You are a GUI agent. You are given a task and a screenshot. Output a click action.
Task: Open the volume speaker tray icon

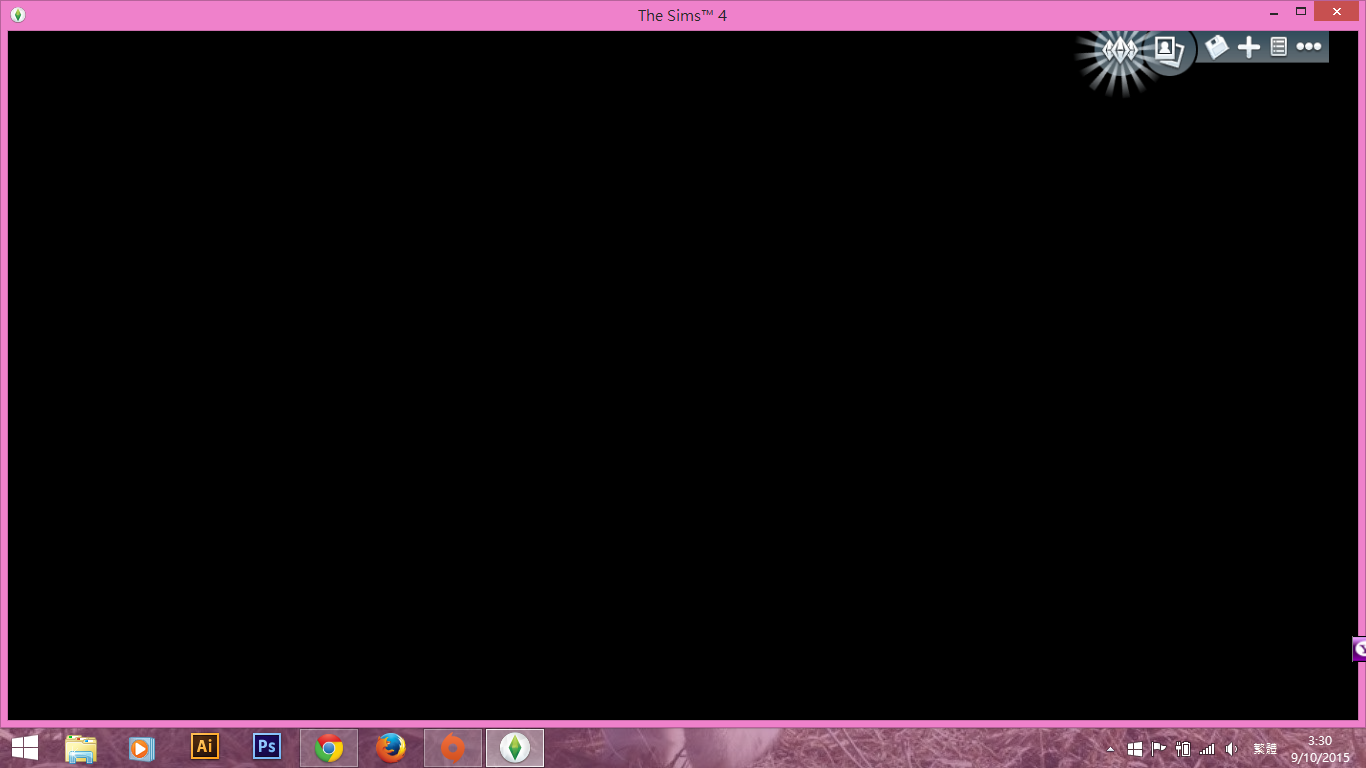point(1232,749)
